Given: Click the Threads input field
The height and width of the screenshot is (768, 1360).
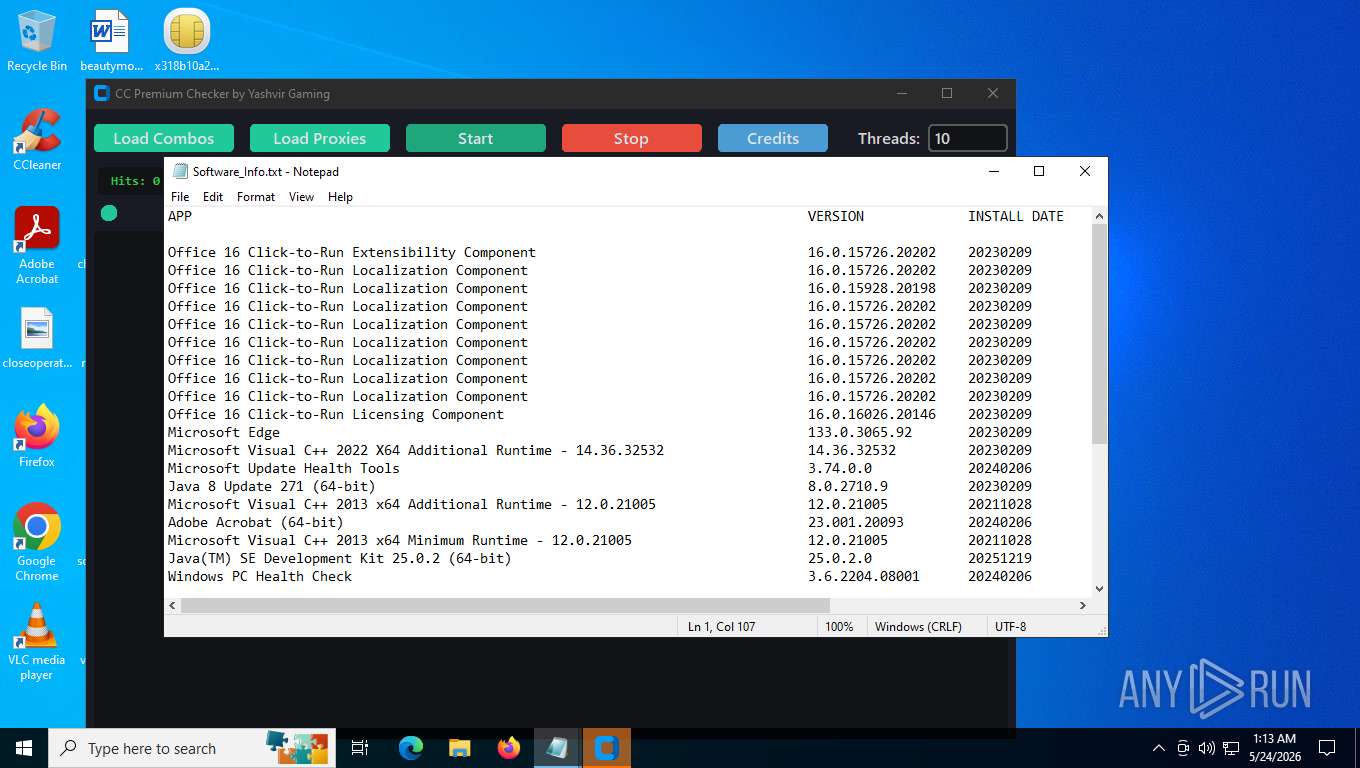Looking at the screenshot, I should point(967,138).
